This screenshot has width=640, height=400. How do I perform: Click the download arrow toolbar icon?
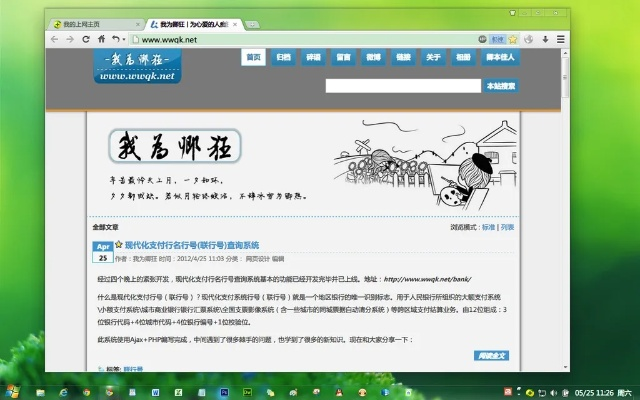point(545,39)
